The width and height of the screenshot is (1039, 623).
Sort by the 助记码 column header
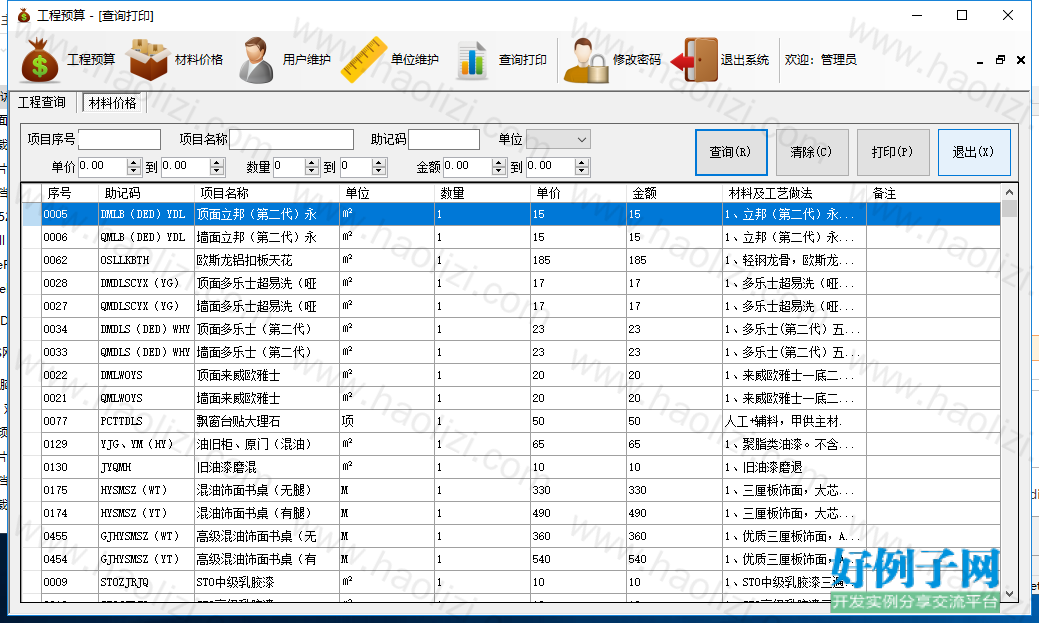(146, 193)
